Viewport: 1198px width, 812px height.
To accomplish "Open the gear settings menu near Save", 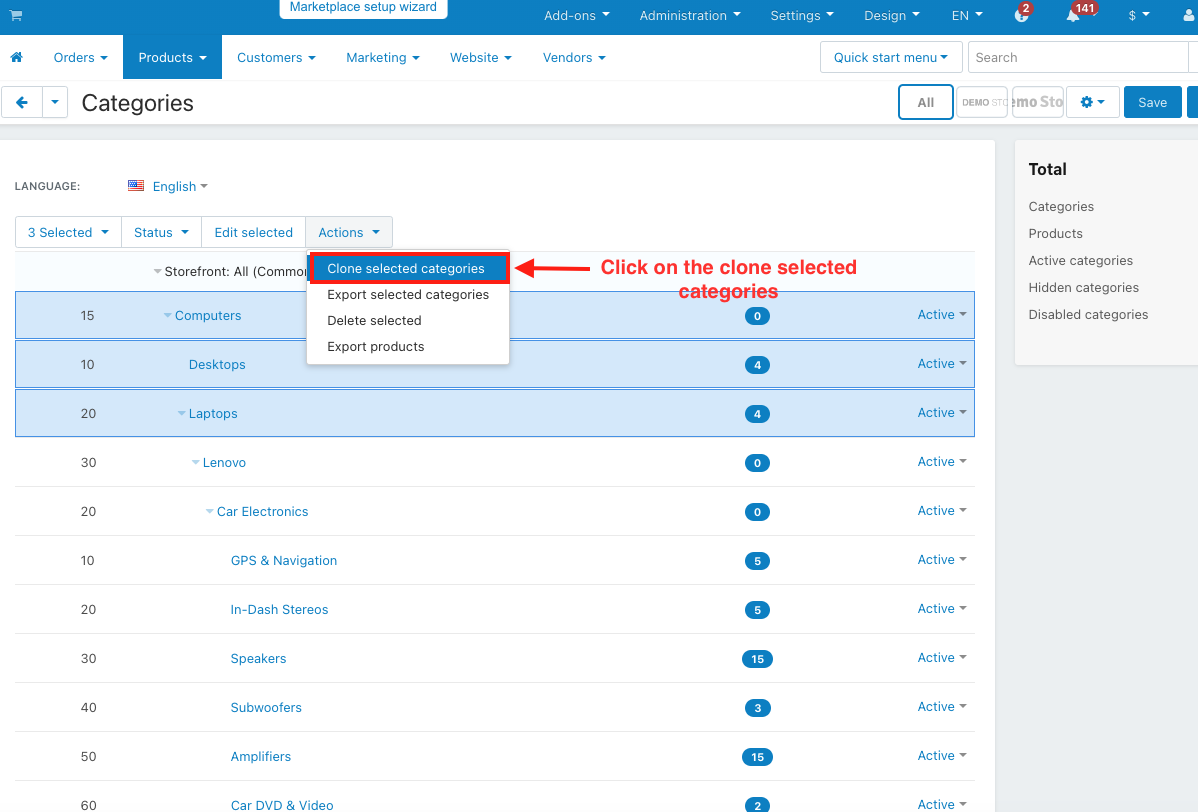I will (1093, 102).
